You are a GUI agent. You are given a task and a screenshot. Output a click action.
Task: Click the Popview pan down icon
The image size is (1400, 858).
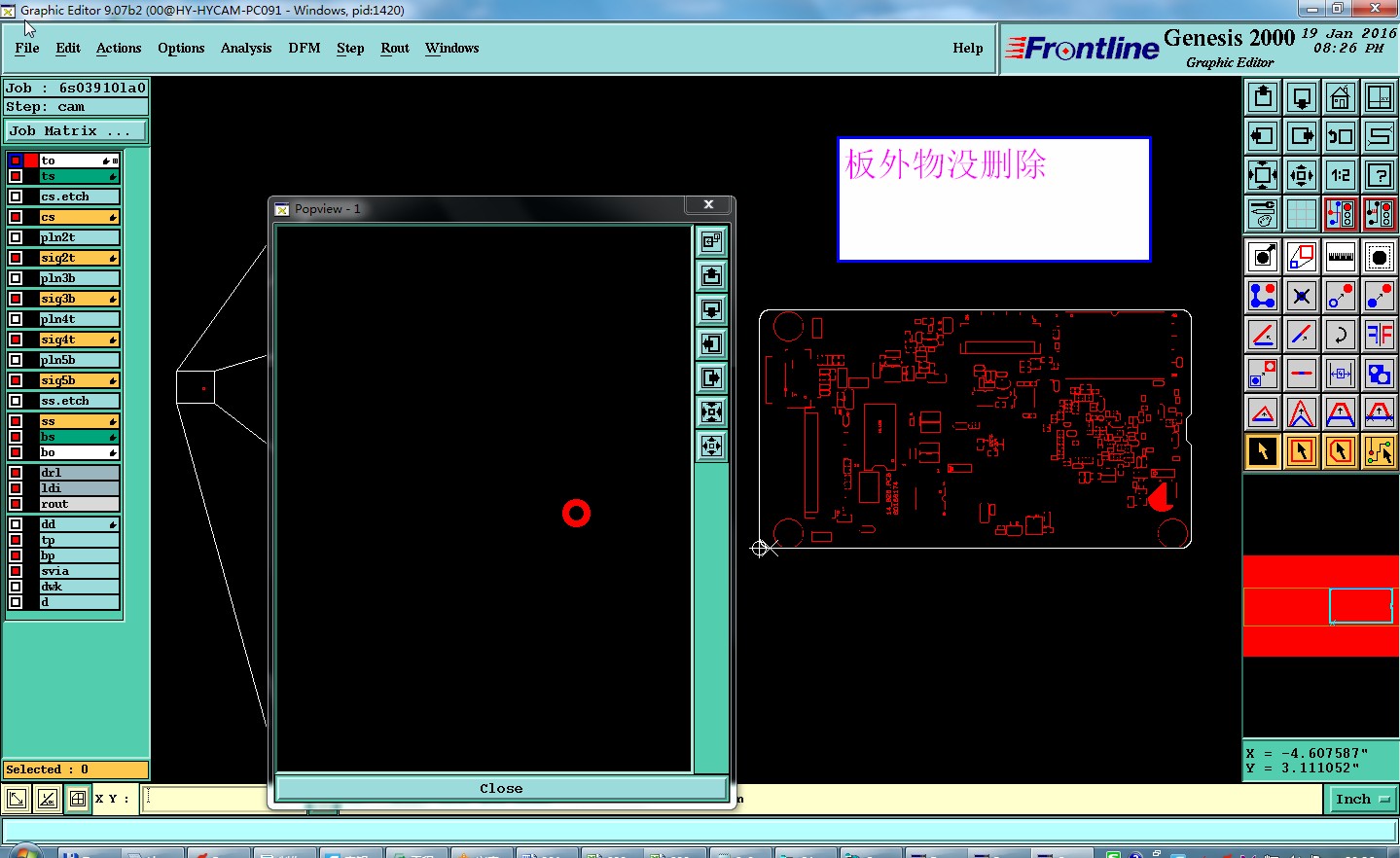click(x=712, y=310)
